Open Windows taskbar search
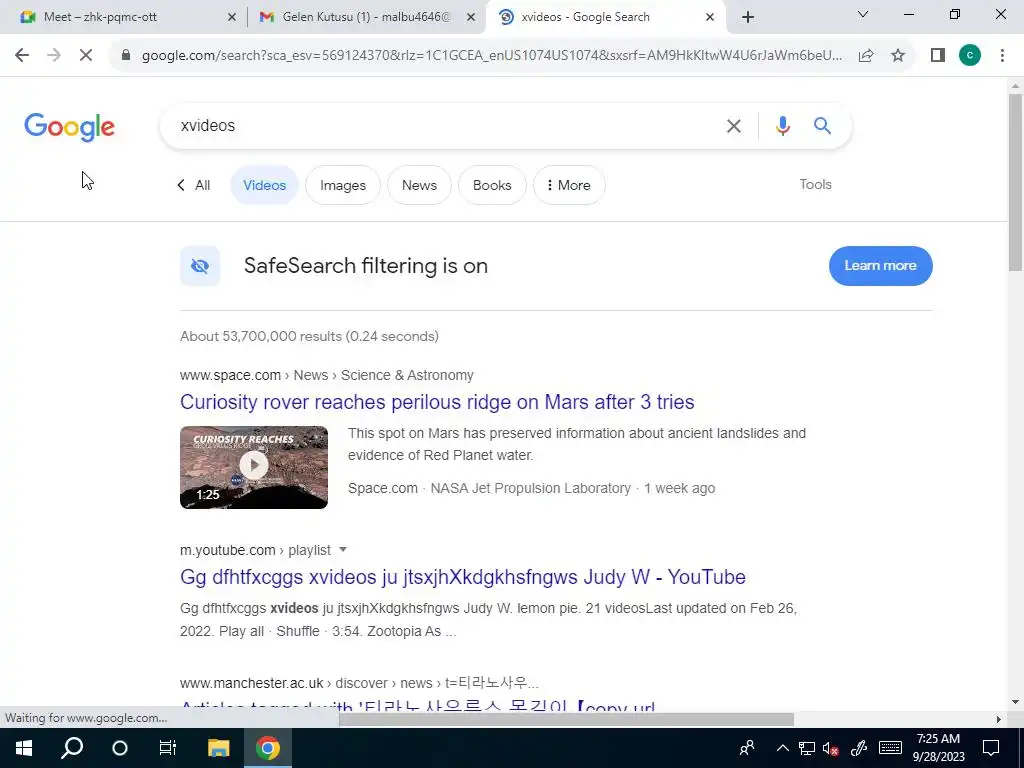The image size is (1024, 768). click(x=72, y=748)
